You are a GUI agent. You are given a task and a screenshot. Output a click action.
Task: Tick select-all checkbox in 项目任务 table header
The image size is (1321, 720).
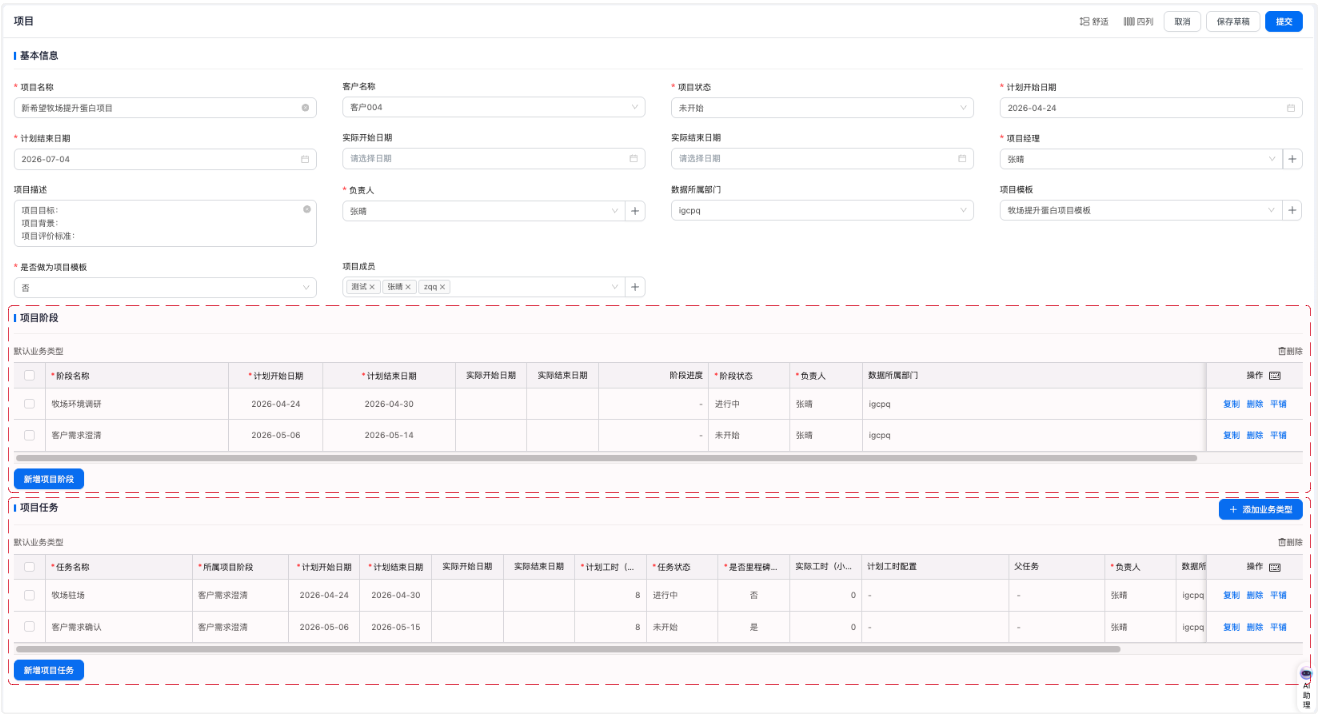29,567
